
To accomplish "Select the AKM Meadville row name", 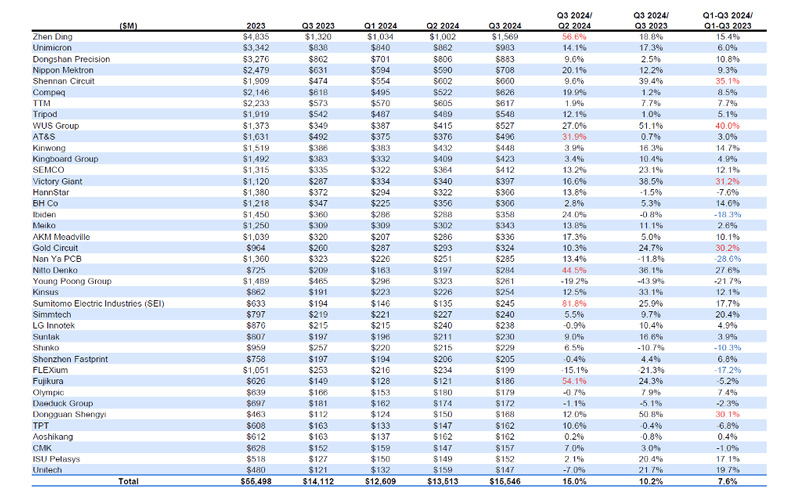I will click(x=61, y=237).
